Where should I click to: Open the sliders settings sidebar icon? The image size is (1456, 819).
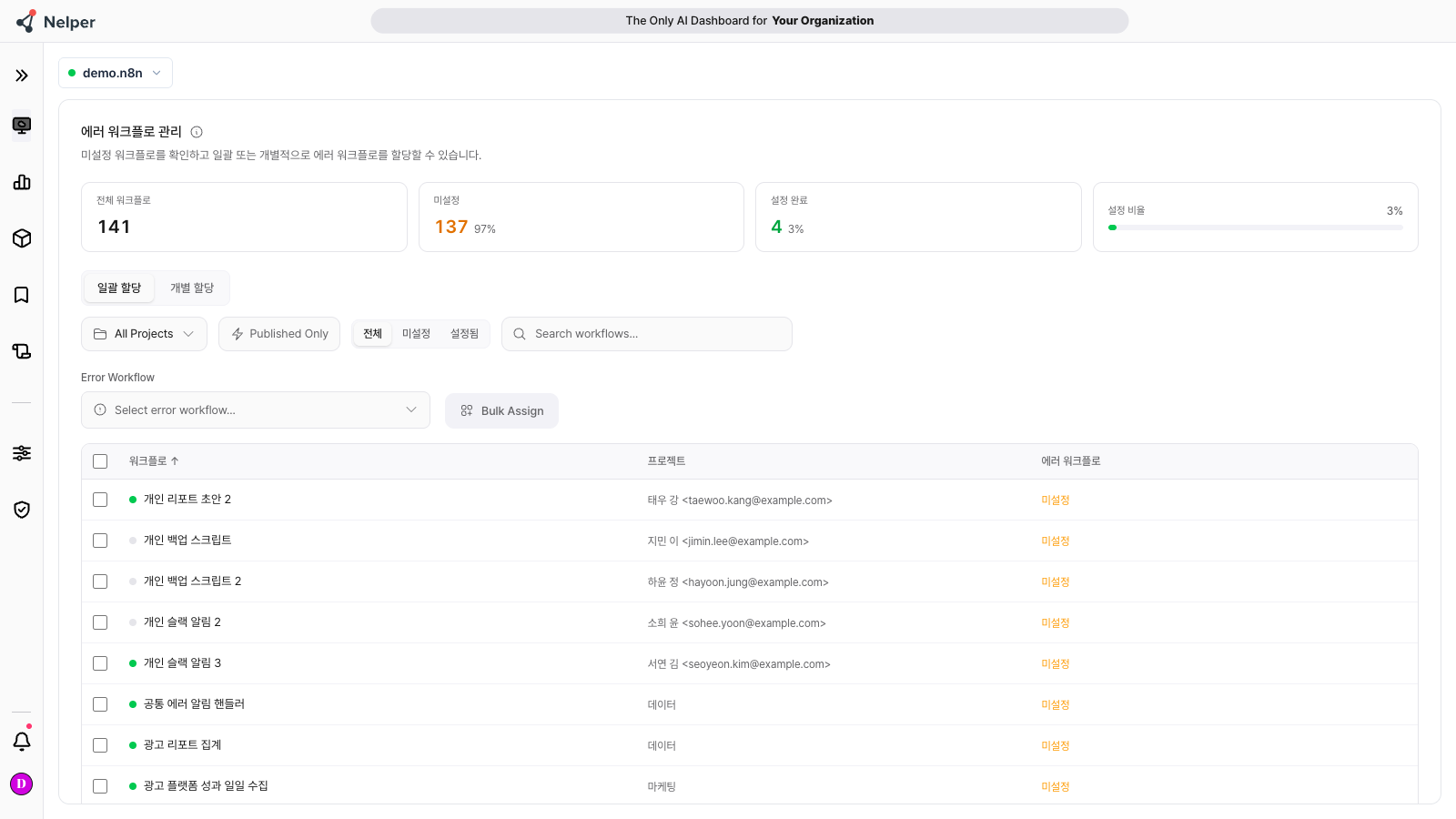pyautogui.click(x=22, y=453)
